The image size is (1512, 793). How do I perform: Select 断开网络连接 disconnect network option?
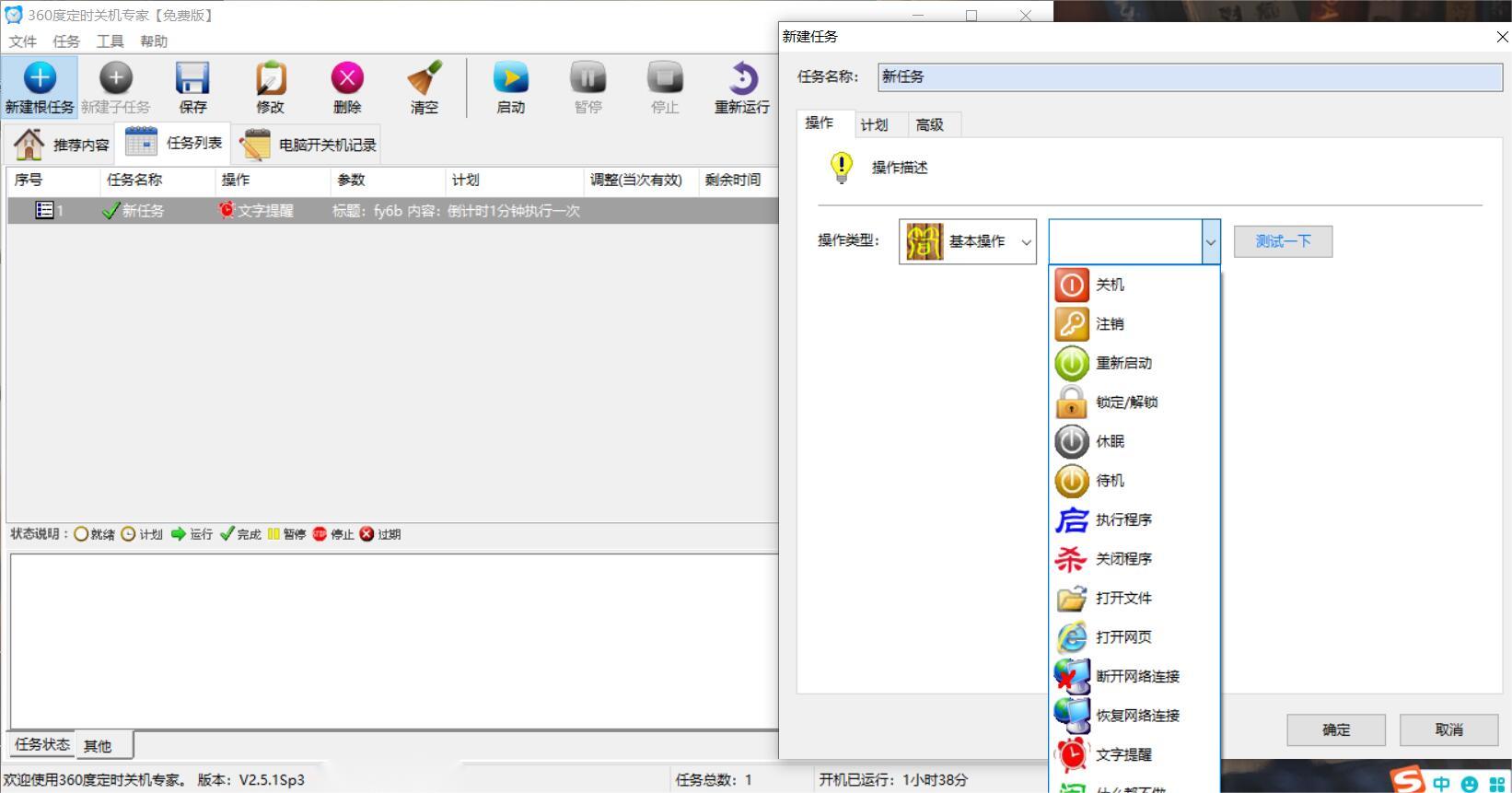click(x=1134, y=676)
